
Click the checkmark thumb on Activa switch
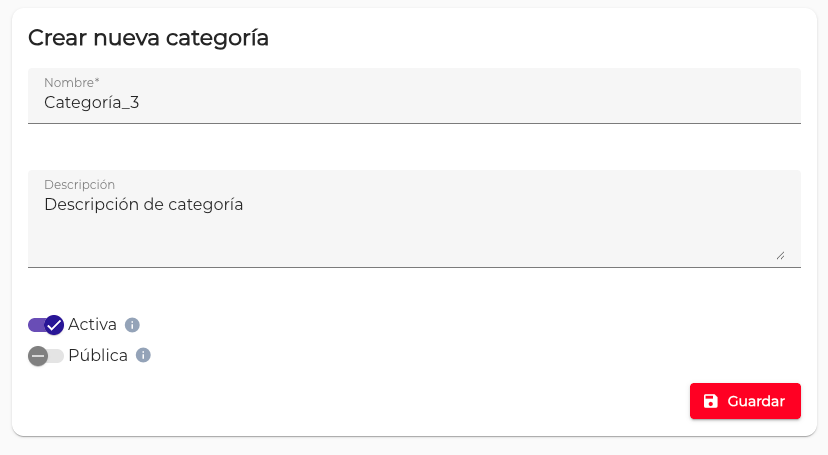54,325
